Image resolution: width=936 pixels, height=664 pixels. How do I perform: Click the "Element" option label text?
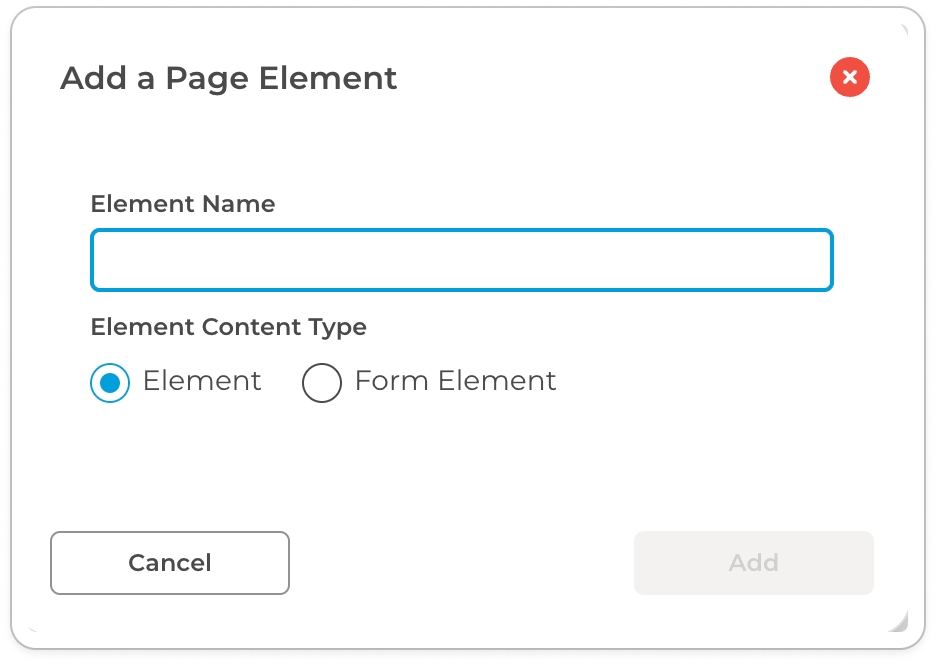click(202, 381)
